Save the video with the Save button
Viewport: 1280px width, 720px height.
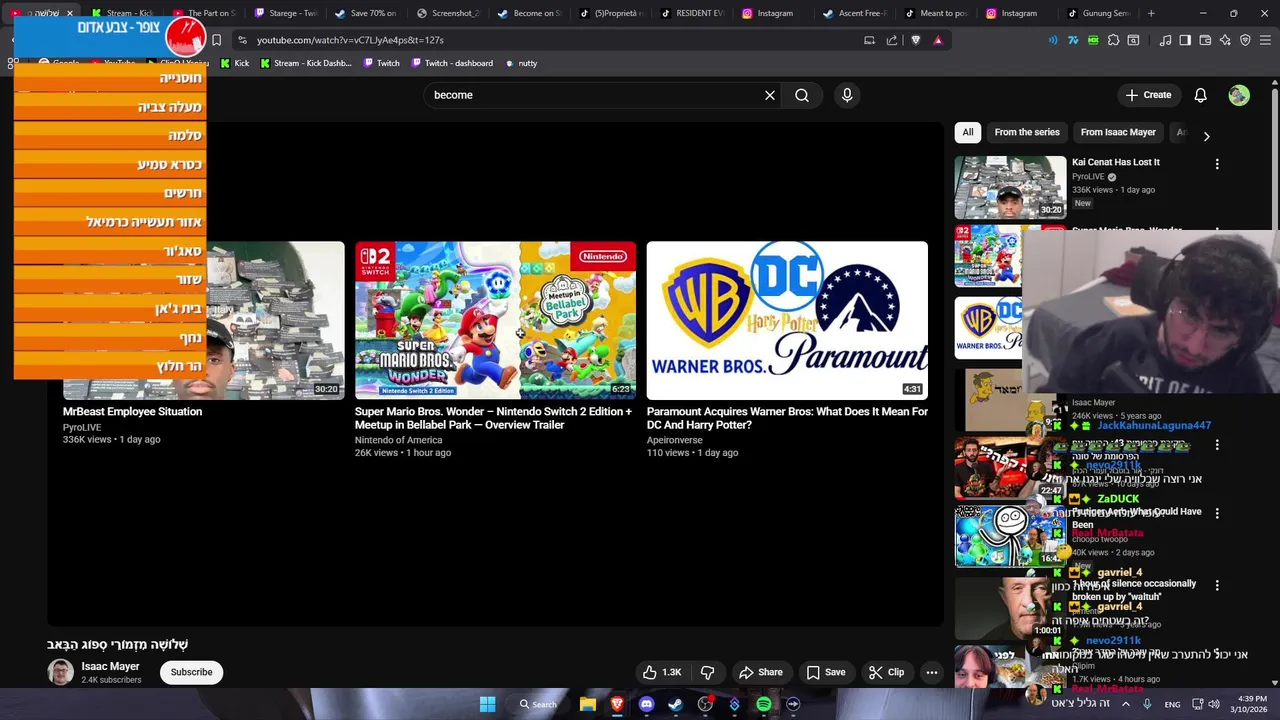(826, 672)
